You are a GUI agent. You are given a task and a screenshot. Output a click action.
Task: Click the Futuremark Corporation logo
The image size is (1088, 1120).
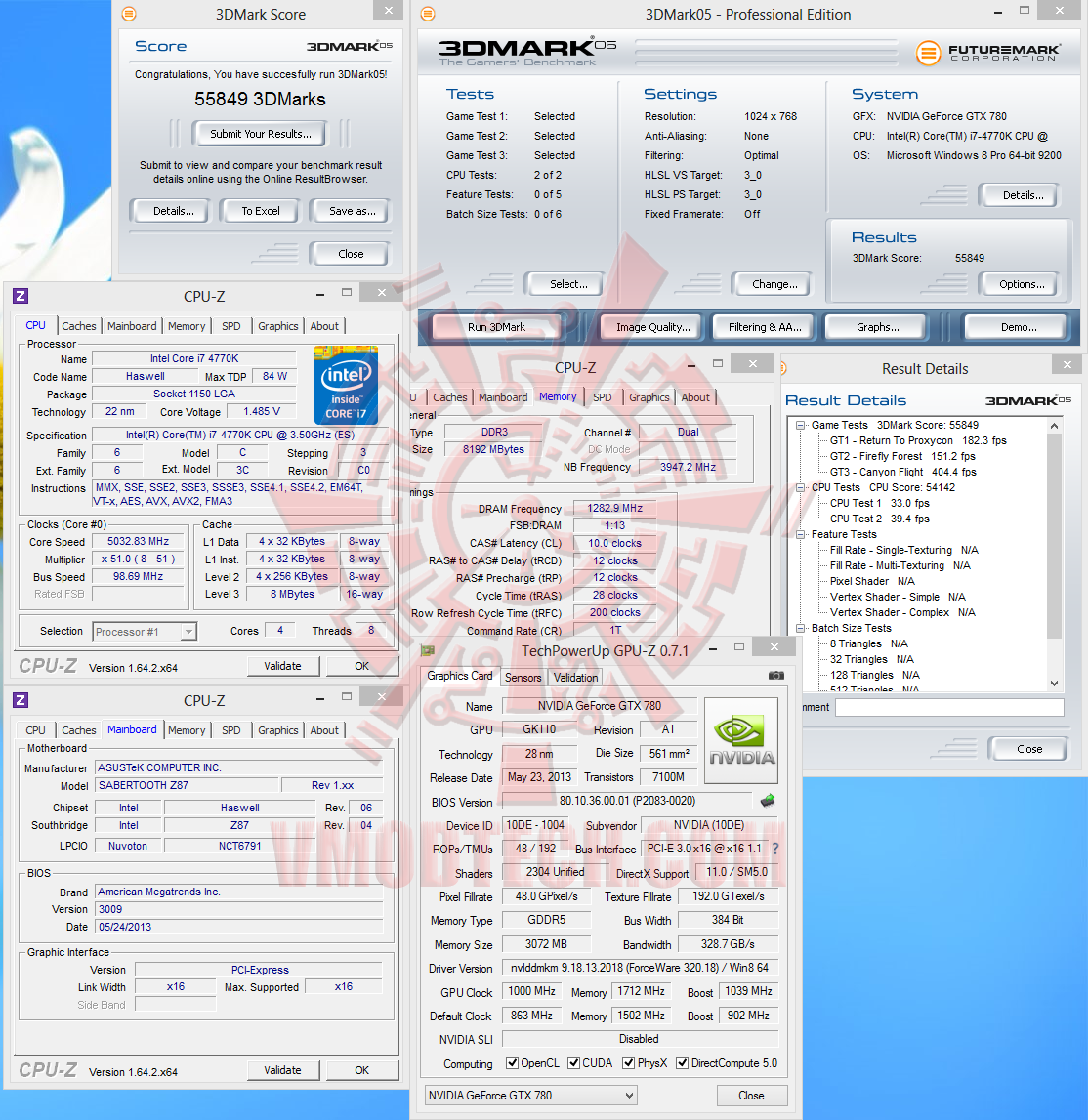(988, 52)
